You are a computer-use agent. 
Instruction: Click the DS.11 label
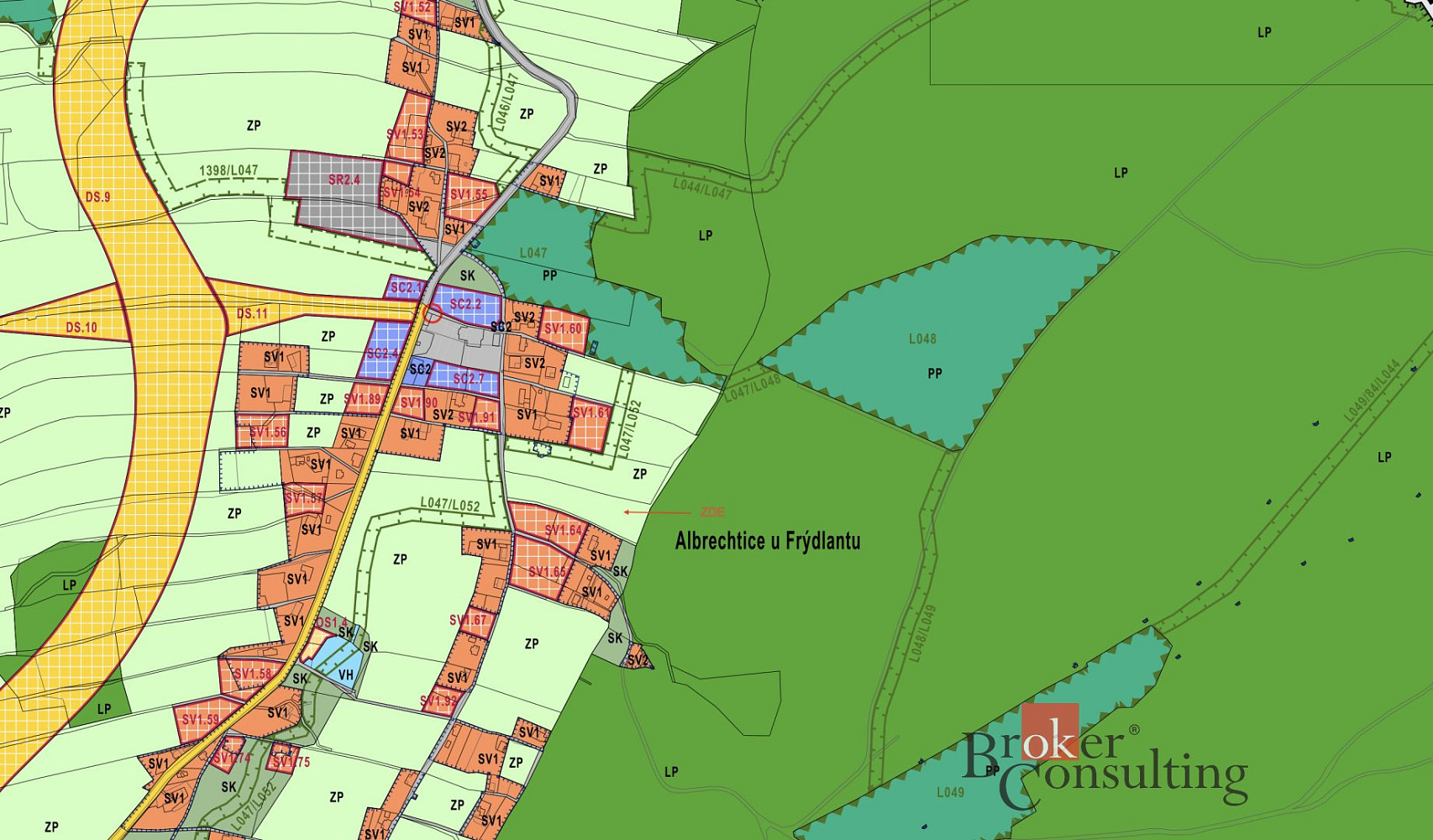tap(252, 314)
